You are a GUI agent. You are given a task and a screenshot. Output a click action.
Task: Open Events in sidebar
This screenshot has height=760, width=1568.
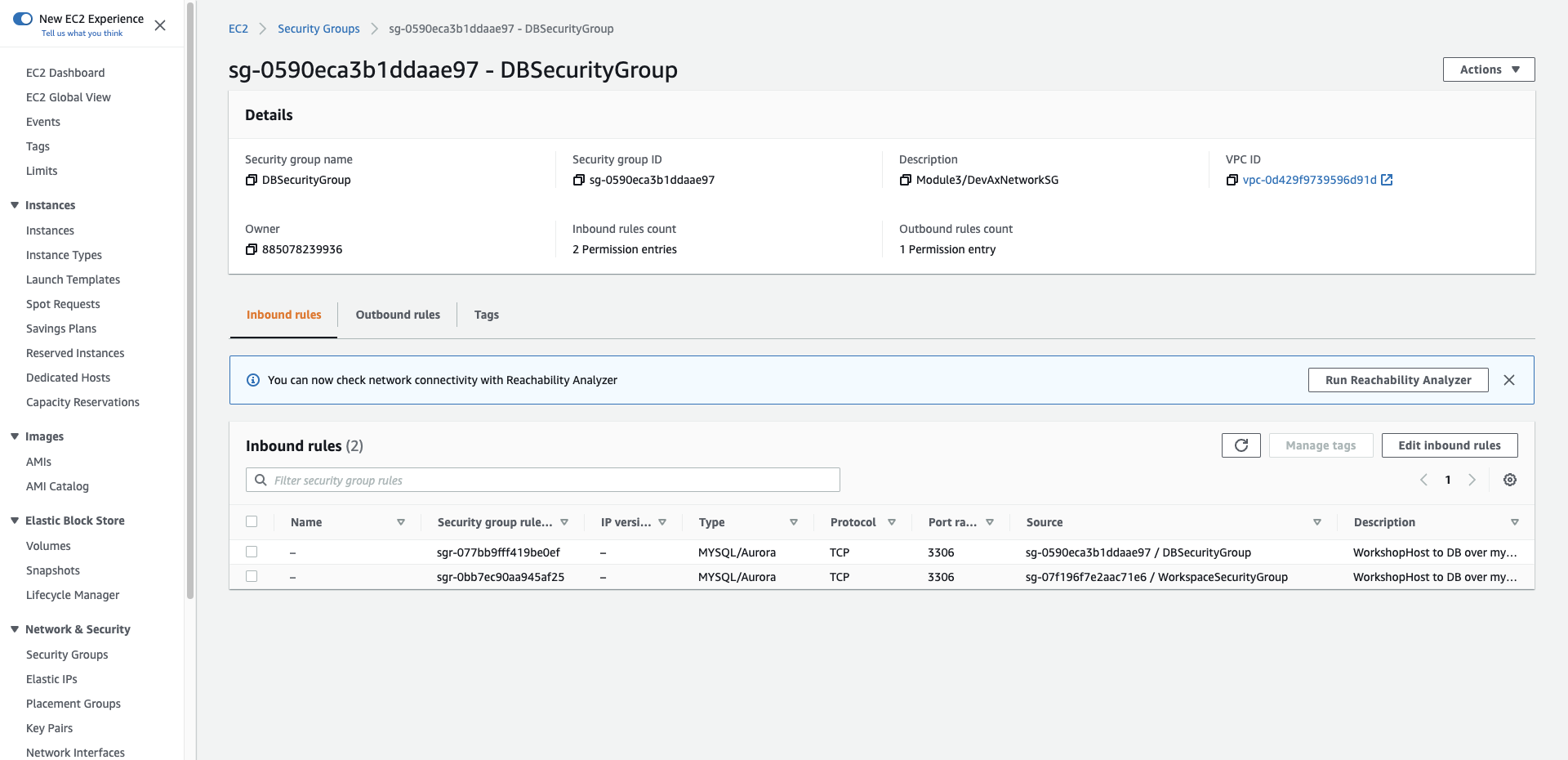point(43,122)
